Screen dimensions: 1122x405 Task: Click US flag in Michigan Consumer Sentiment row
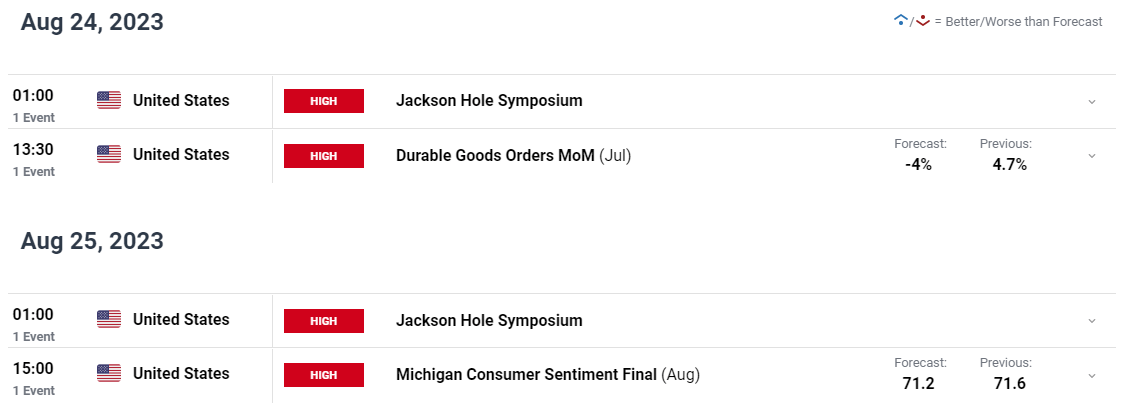coord(109,374)
